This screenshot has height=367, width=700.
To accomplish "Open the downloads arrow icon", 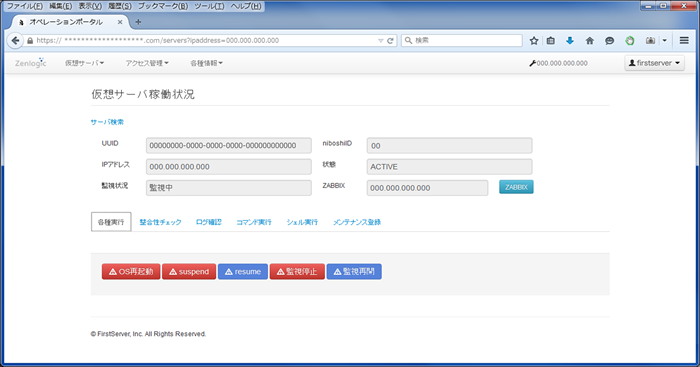I will point(570,41).
